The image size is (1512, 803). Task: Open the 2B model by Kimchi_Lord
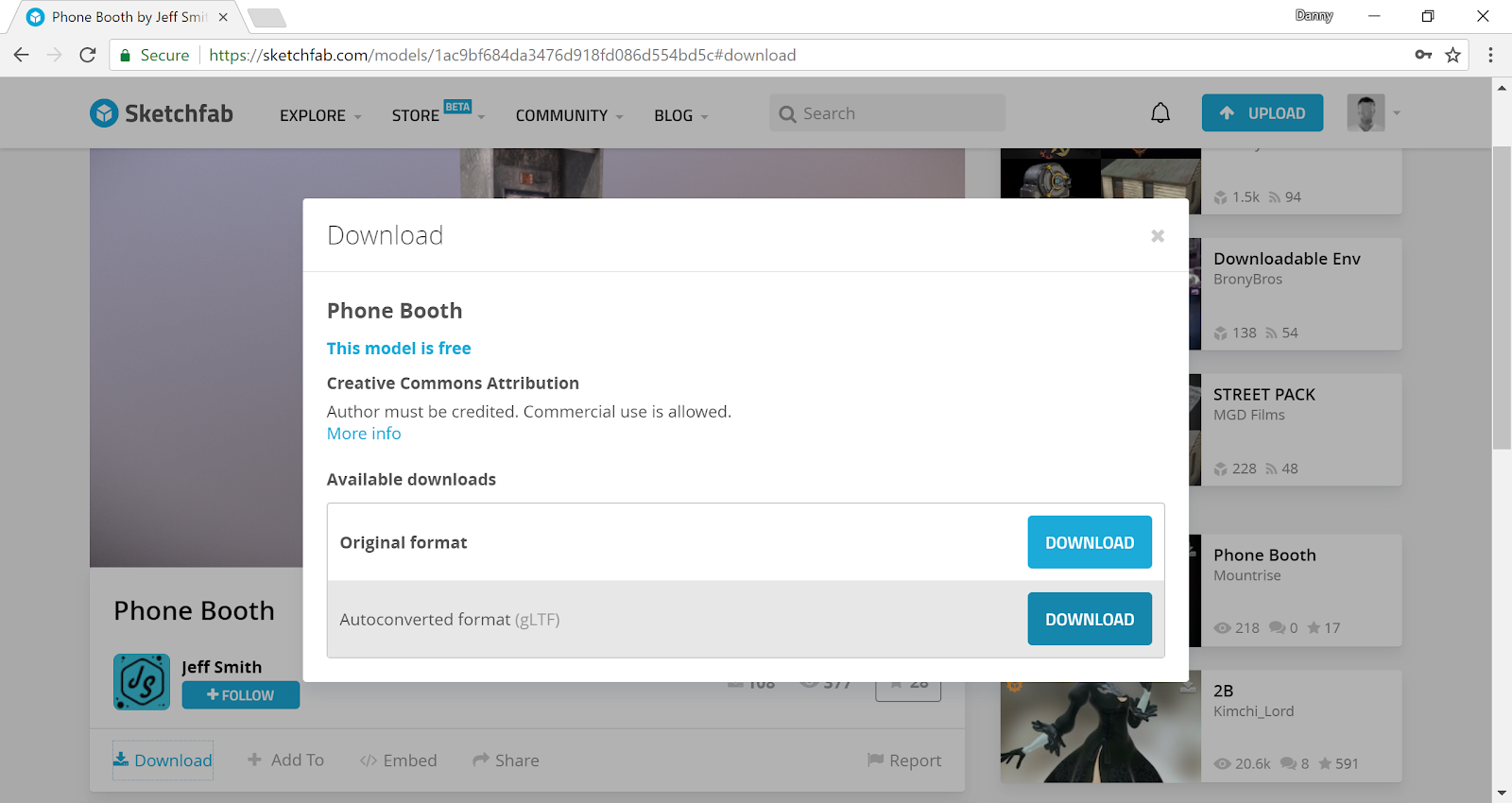(x=1223, y=692)
